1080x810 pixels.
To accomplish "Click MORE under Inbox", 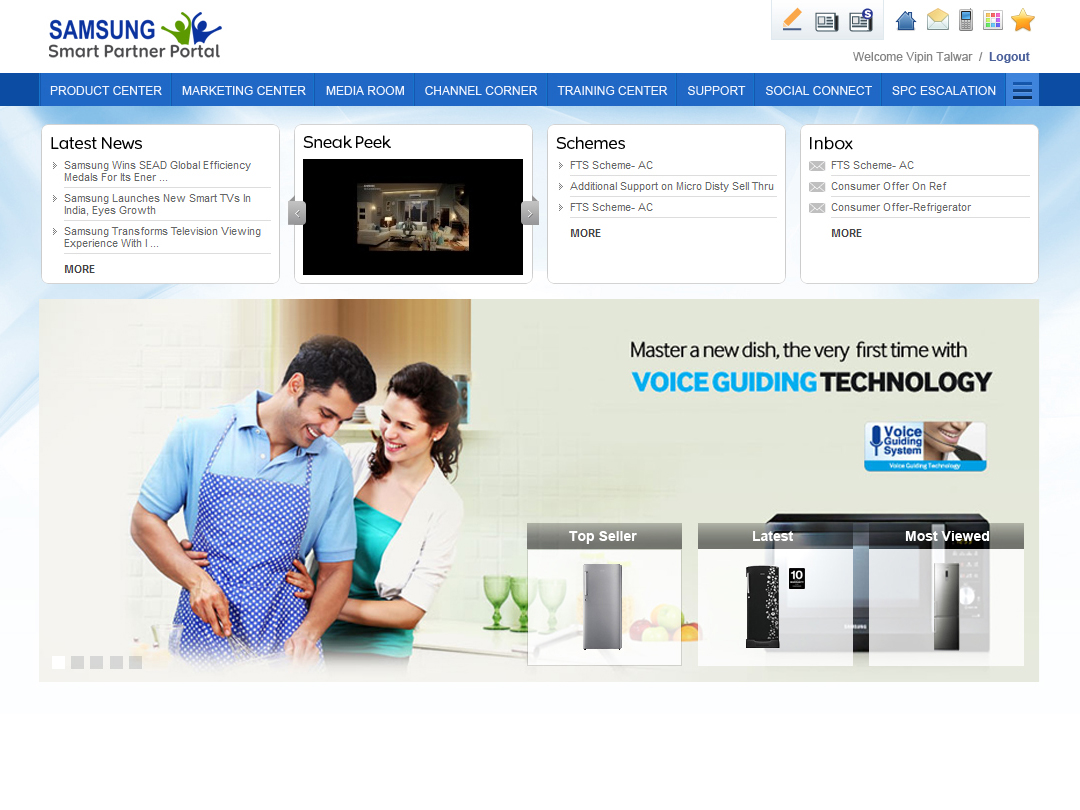I will click(847, 233).
